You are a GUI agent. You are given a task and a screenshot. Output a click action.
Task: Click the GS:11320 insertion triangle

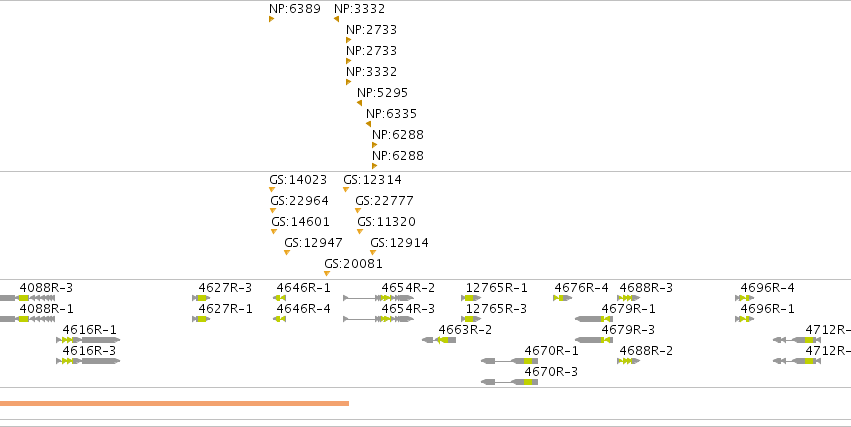click(360, 232)
